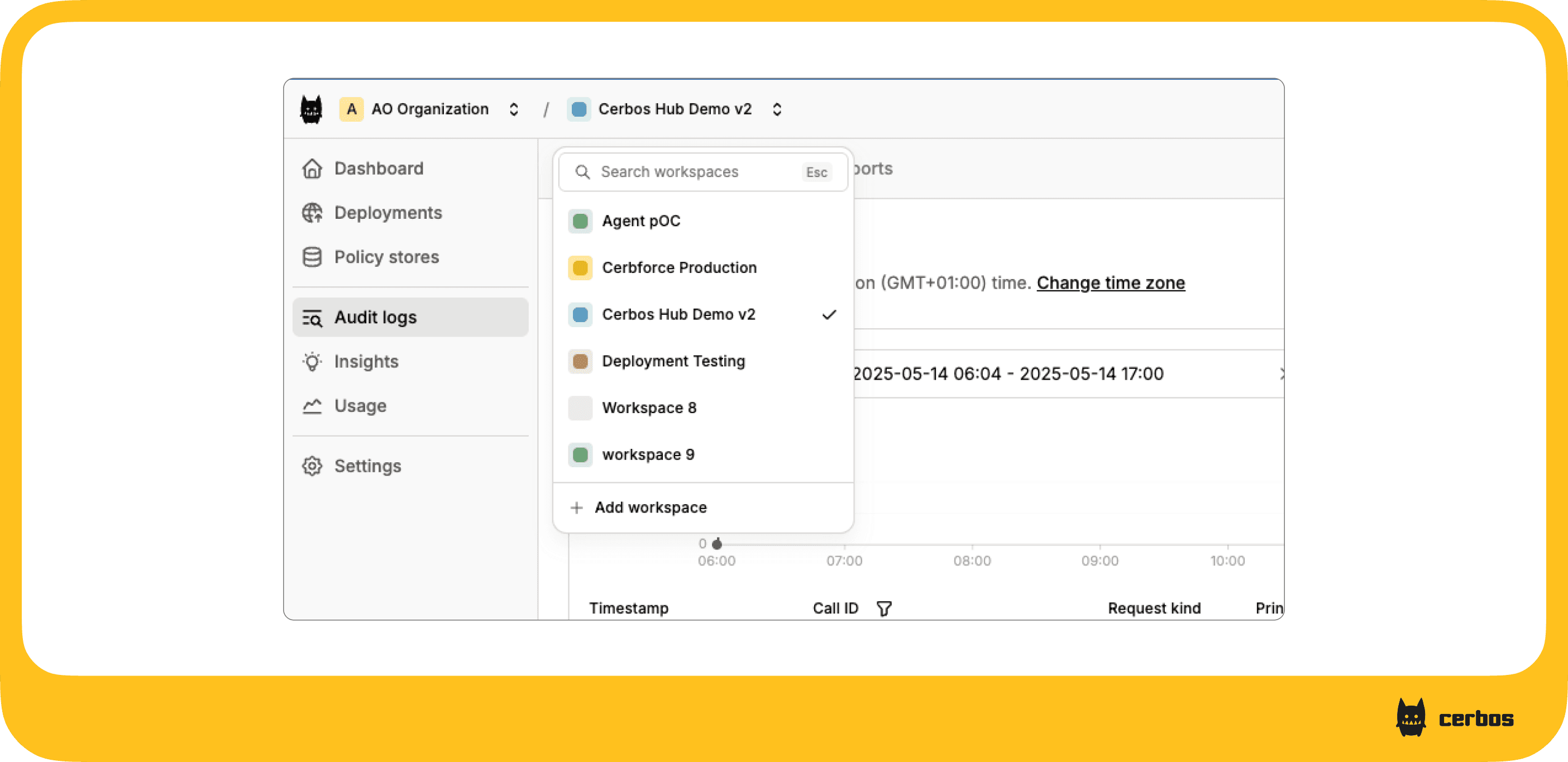This screenshot has width=1568, height=762.
Task: Click the grey Workspace 8 swatch
Action: coord(580,408)
